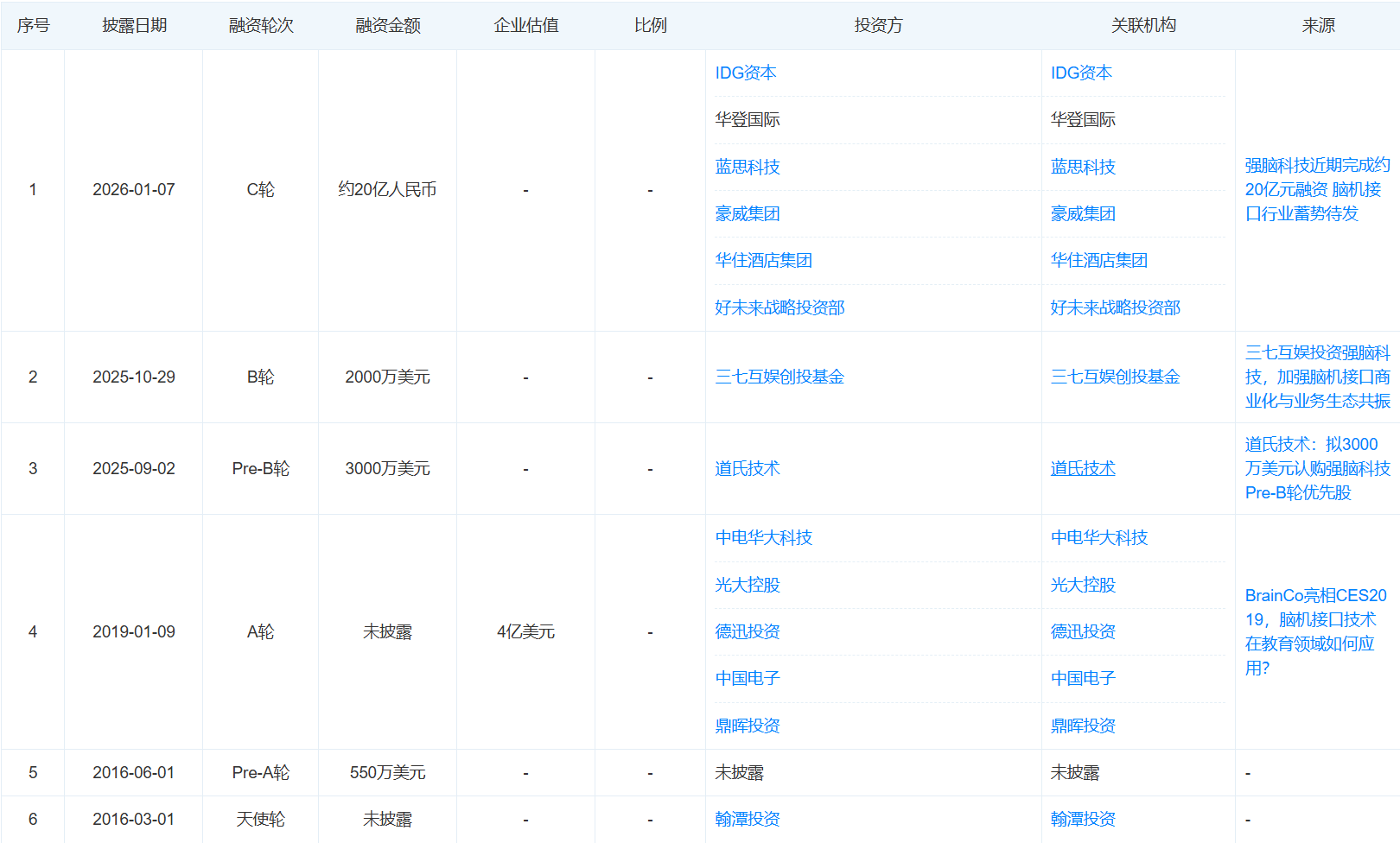The height and width of the screenshot is (843, 1400).
Task: Open 鼎晖投资 link in 投资方 column
Action: click(747, 726)
